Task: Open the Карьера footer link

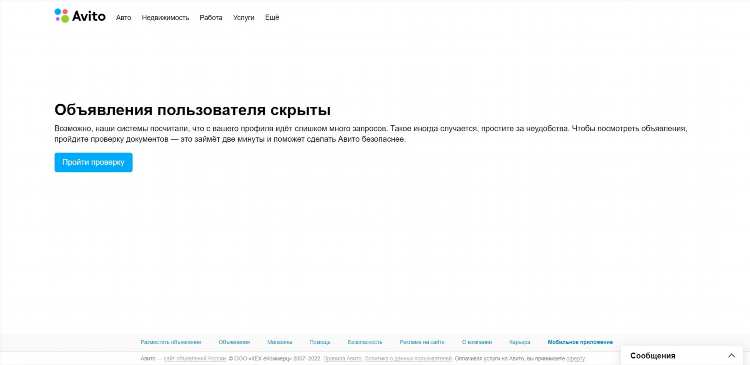Action: (x=520, y=343)
